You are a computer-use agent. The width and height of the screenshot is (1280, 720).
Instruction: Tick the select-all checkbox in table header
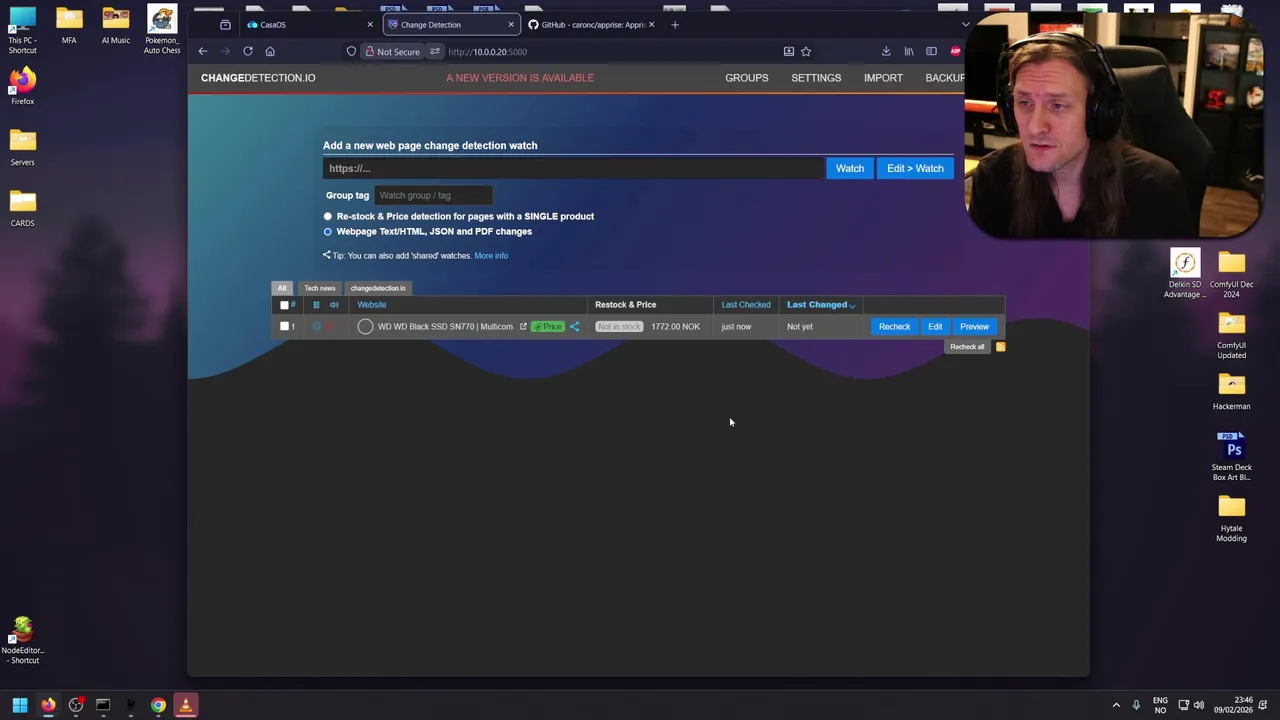(x=284, y=305)
